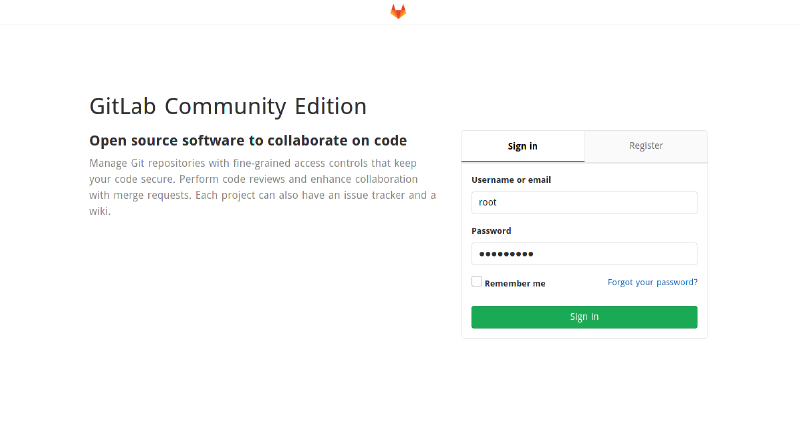
Task: Click the 'Password' field label
Action: pyautogui.click(x=491, y=231)
